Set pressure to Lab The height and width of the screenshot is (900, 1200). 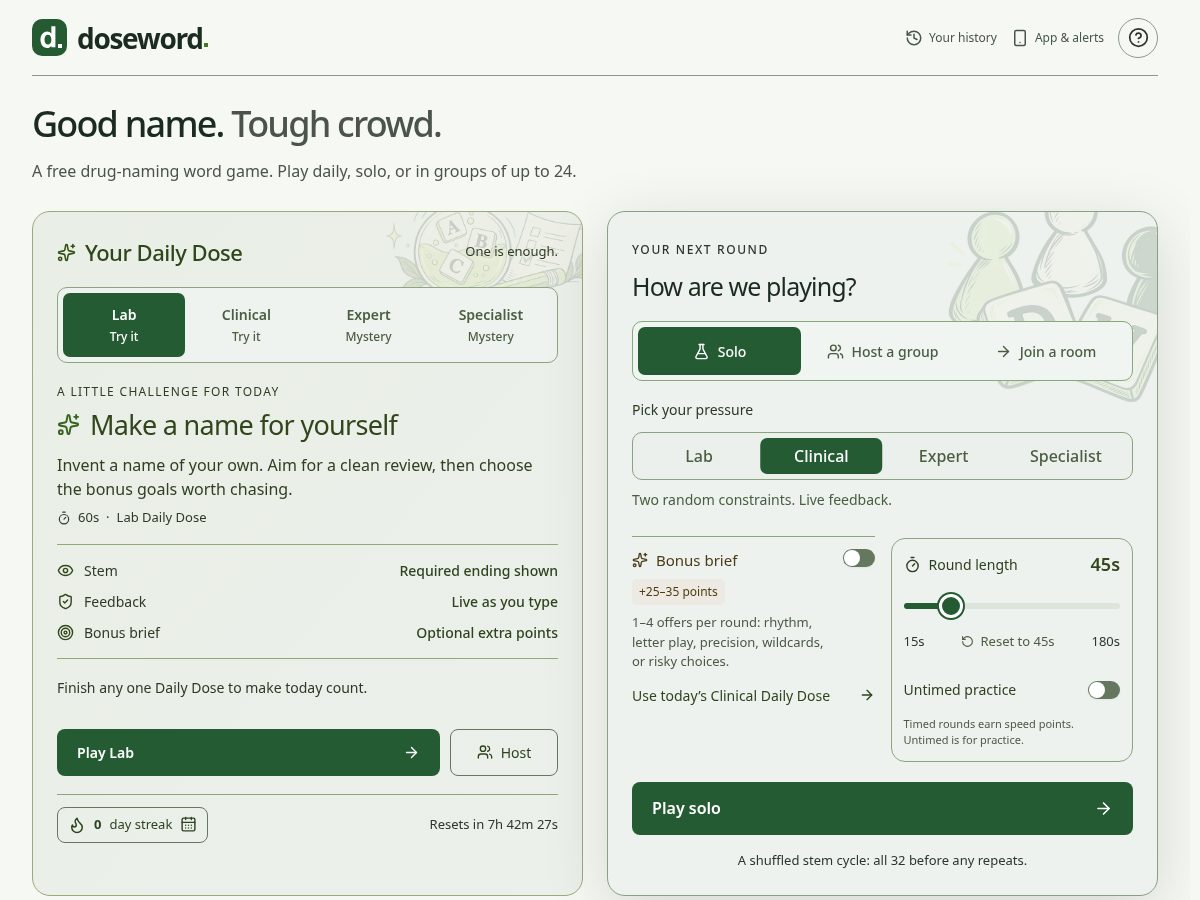tap(699, 456)
